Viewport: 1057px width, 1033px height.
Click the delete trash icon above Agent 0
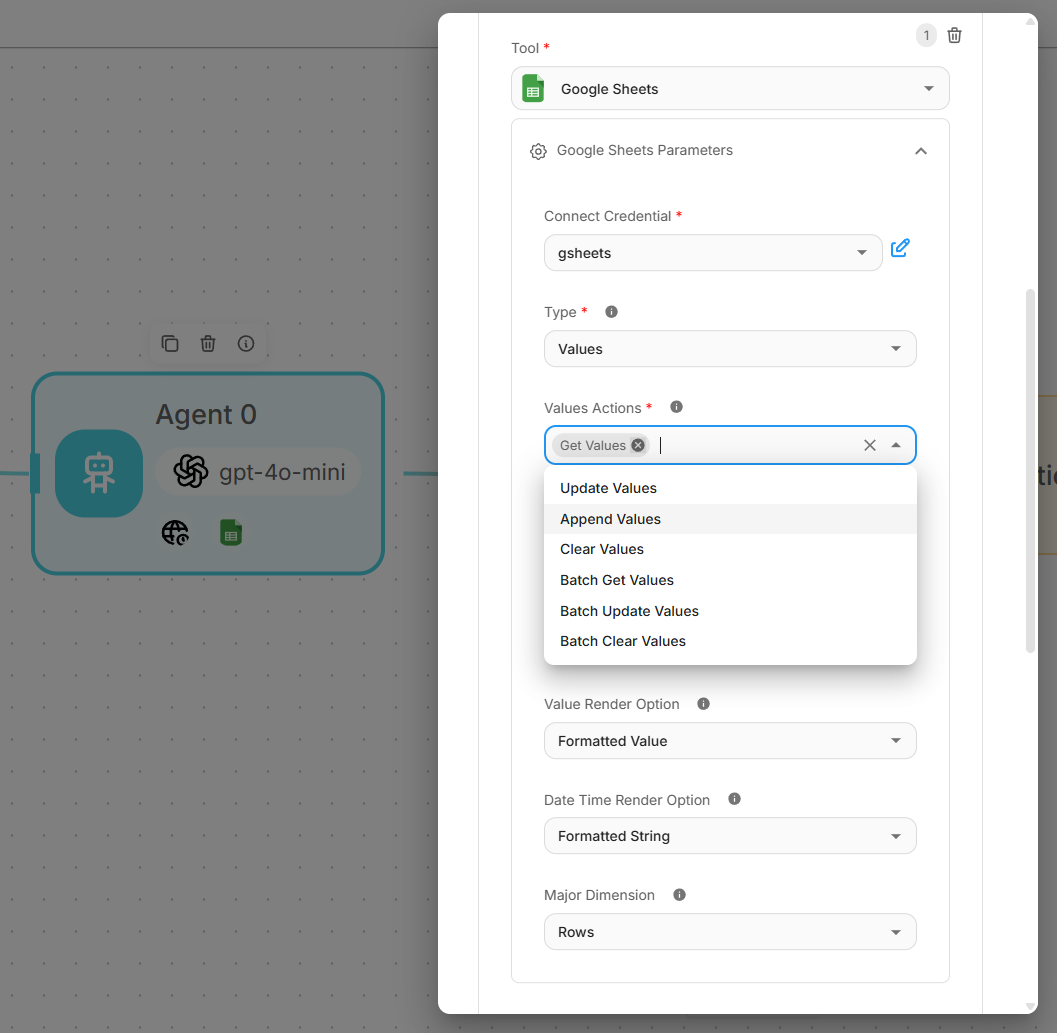tap(208, 344)
